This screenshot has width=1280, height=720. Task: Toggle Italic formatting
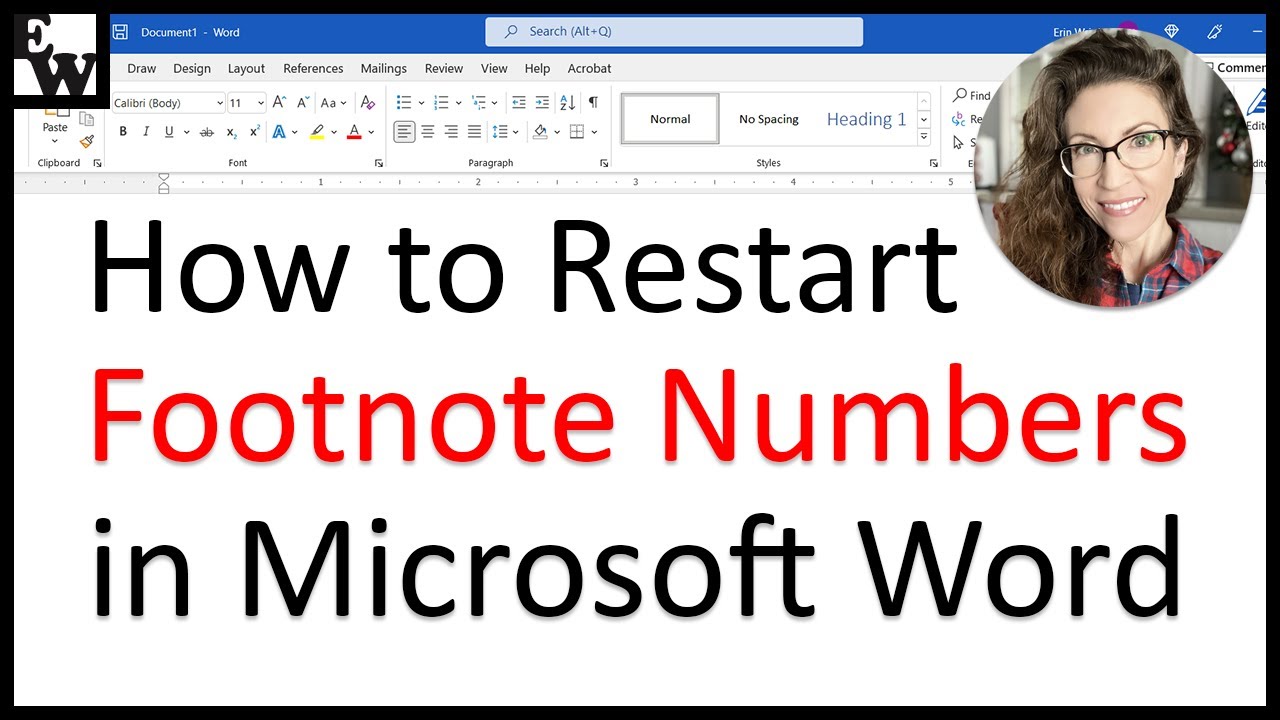pos(146,132)
